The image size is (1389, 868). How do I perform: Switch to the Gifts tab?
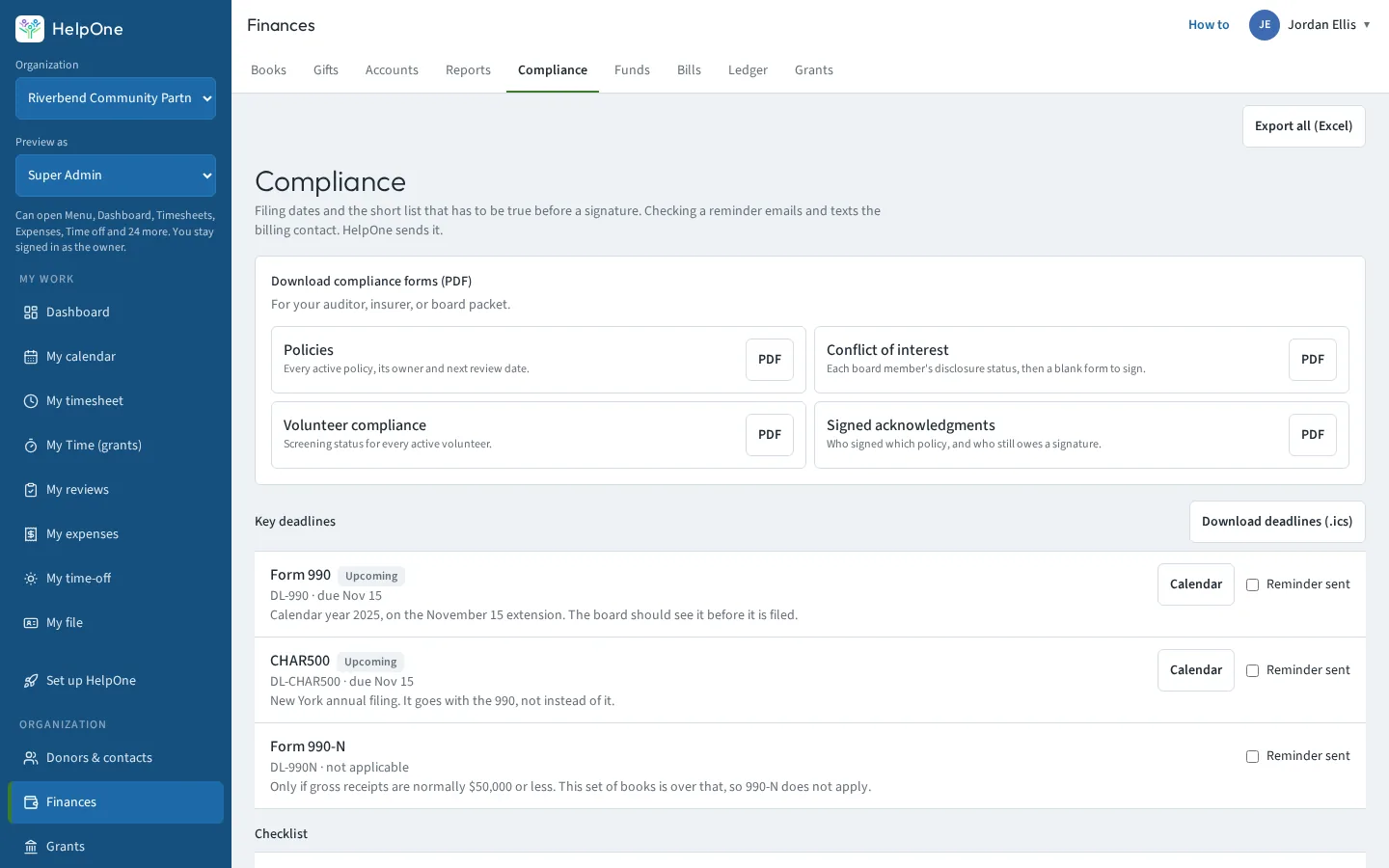pos(326,70)
